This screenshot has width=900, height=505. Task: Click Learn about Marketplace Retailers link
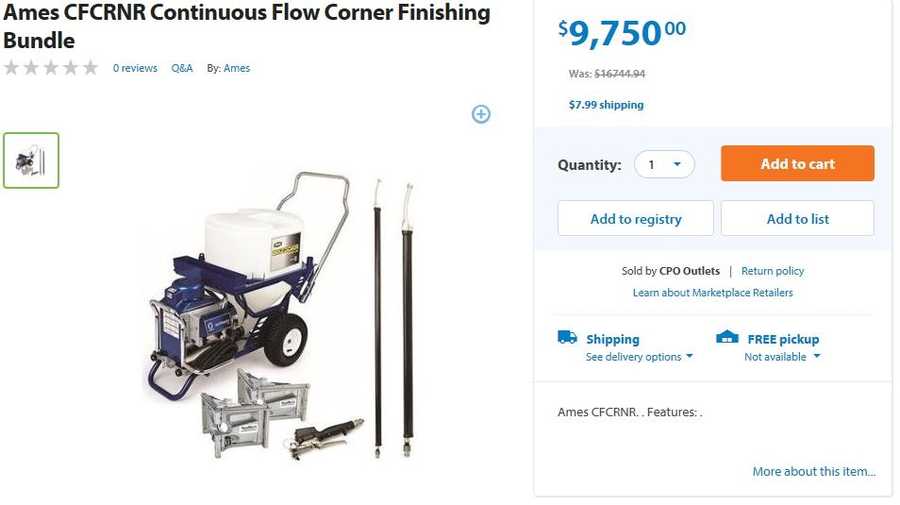tap(712, 293)
